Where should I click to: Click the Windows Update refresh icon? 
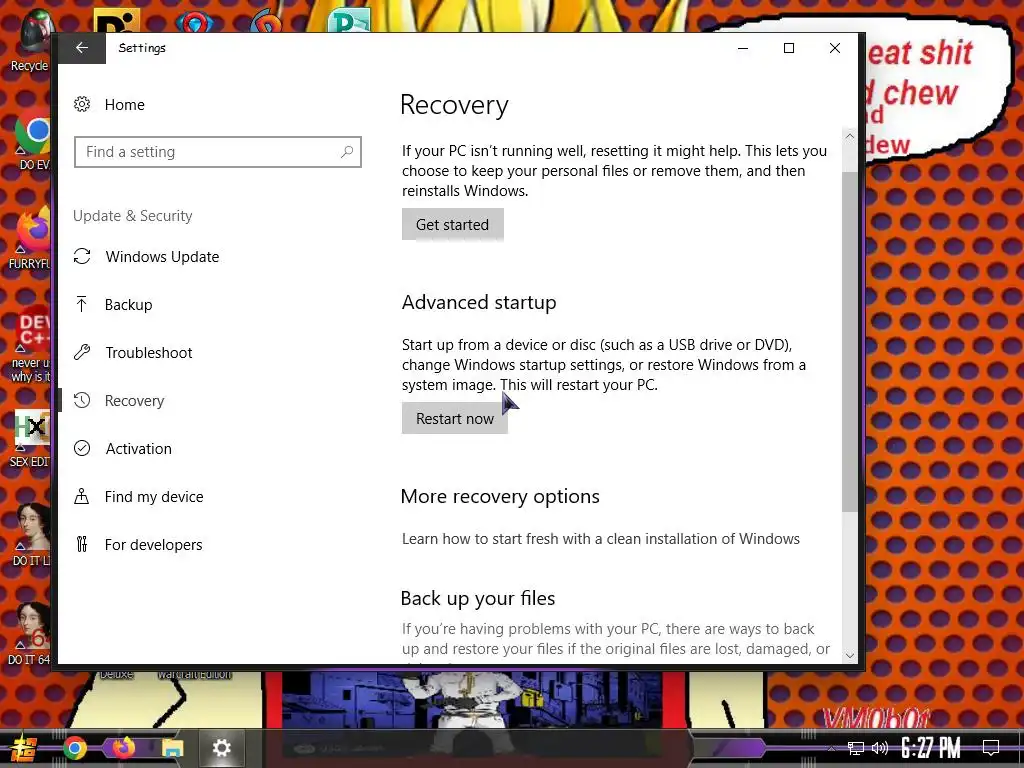82,257
